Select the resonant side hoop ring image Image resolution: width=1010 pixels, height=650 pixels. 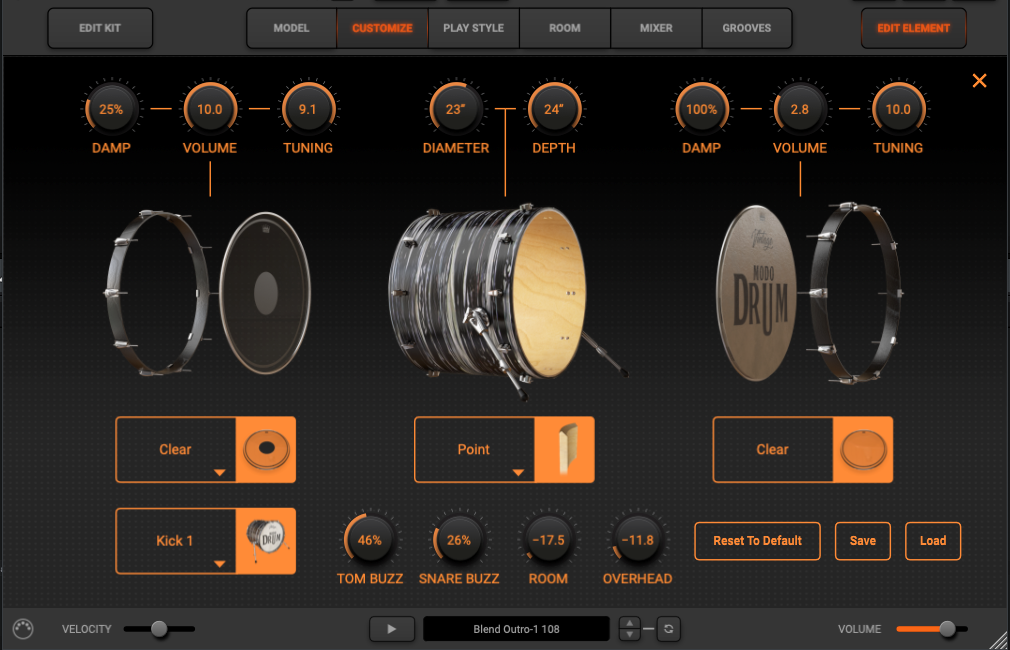click(855, 293)
